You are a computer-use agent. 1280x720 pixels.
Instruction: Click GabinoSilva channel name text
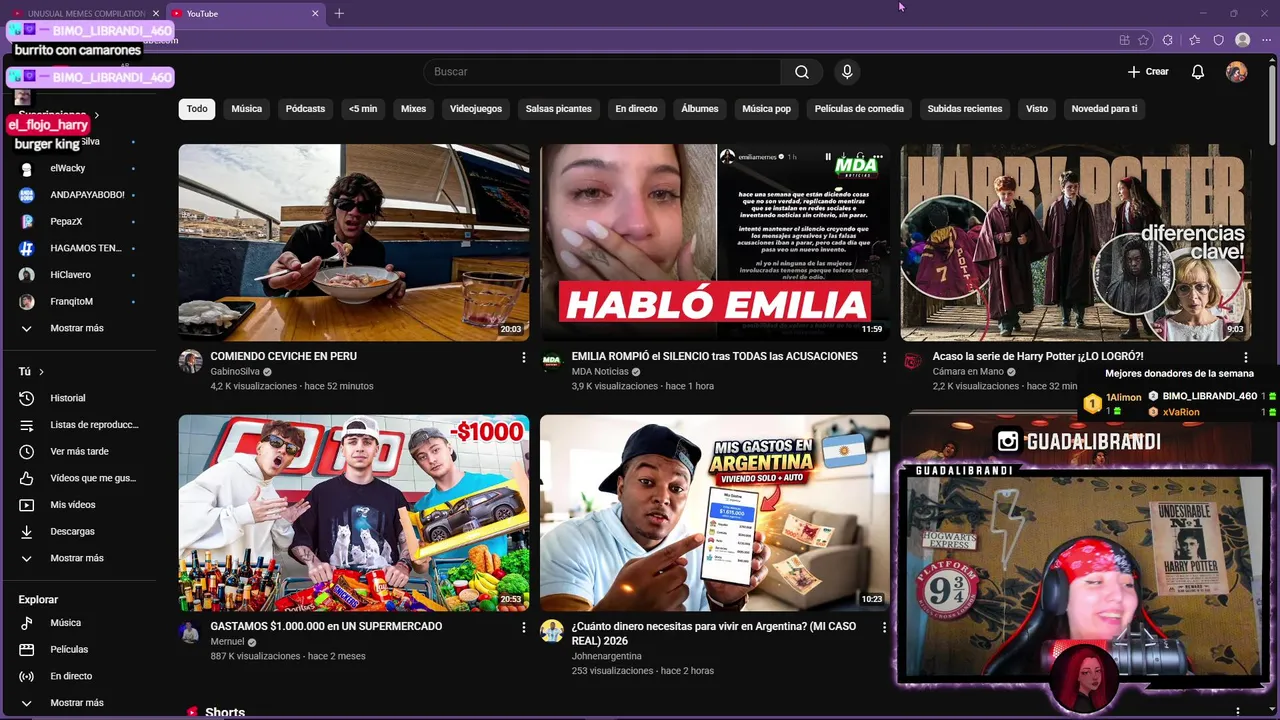pyautogui.click(x=235, y=372)
